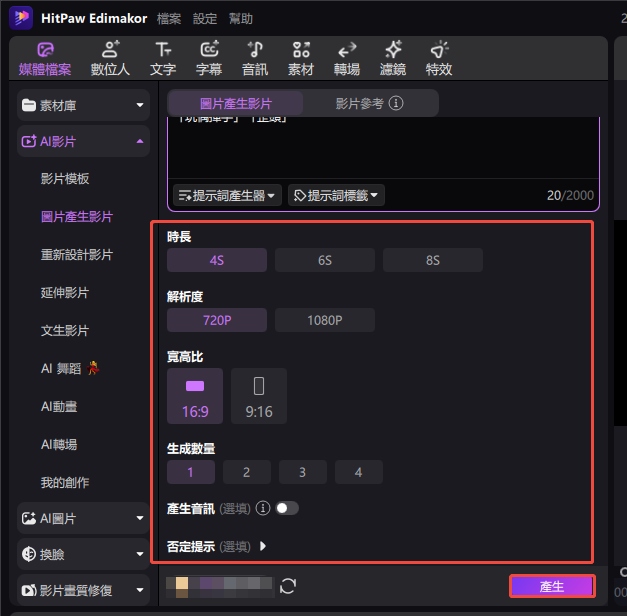The height and width of the screenshot is (616, 627).
Task: Choose 9:16 aspect ratio
Action: (259, 396)
